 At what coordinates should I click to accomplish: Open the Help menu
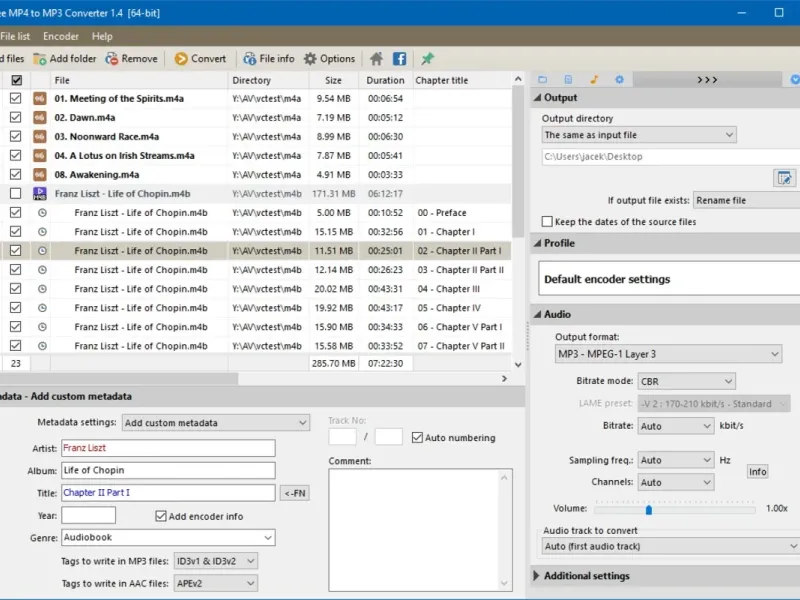102,36
